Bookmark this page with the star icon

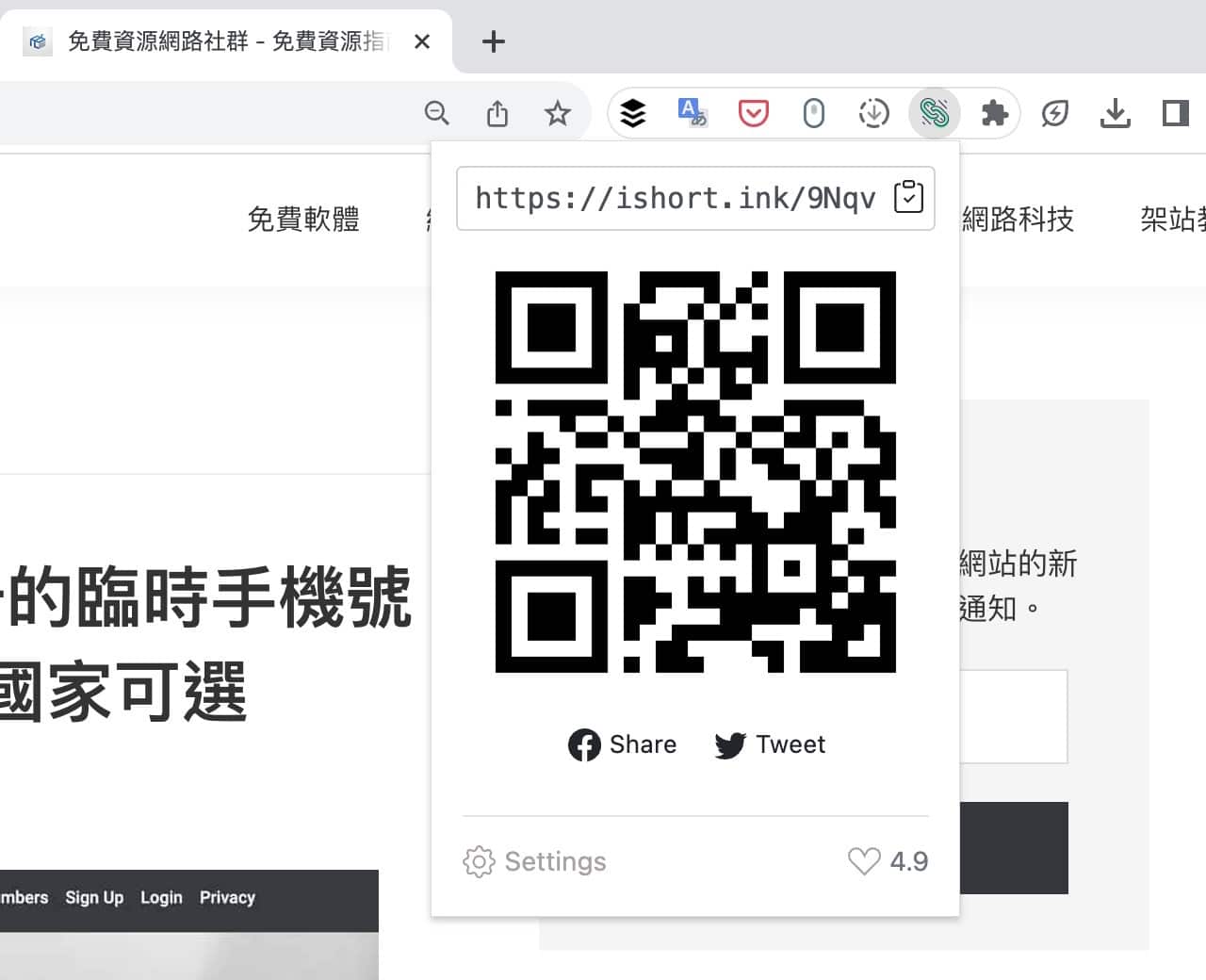point(558,114)
